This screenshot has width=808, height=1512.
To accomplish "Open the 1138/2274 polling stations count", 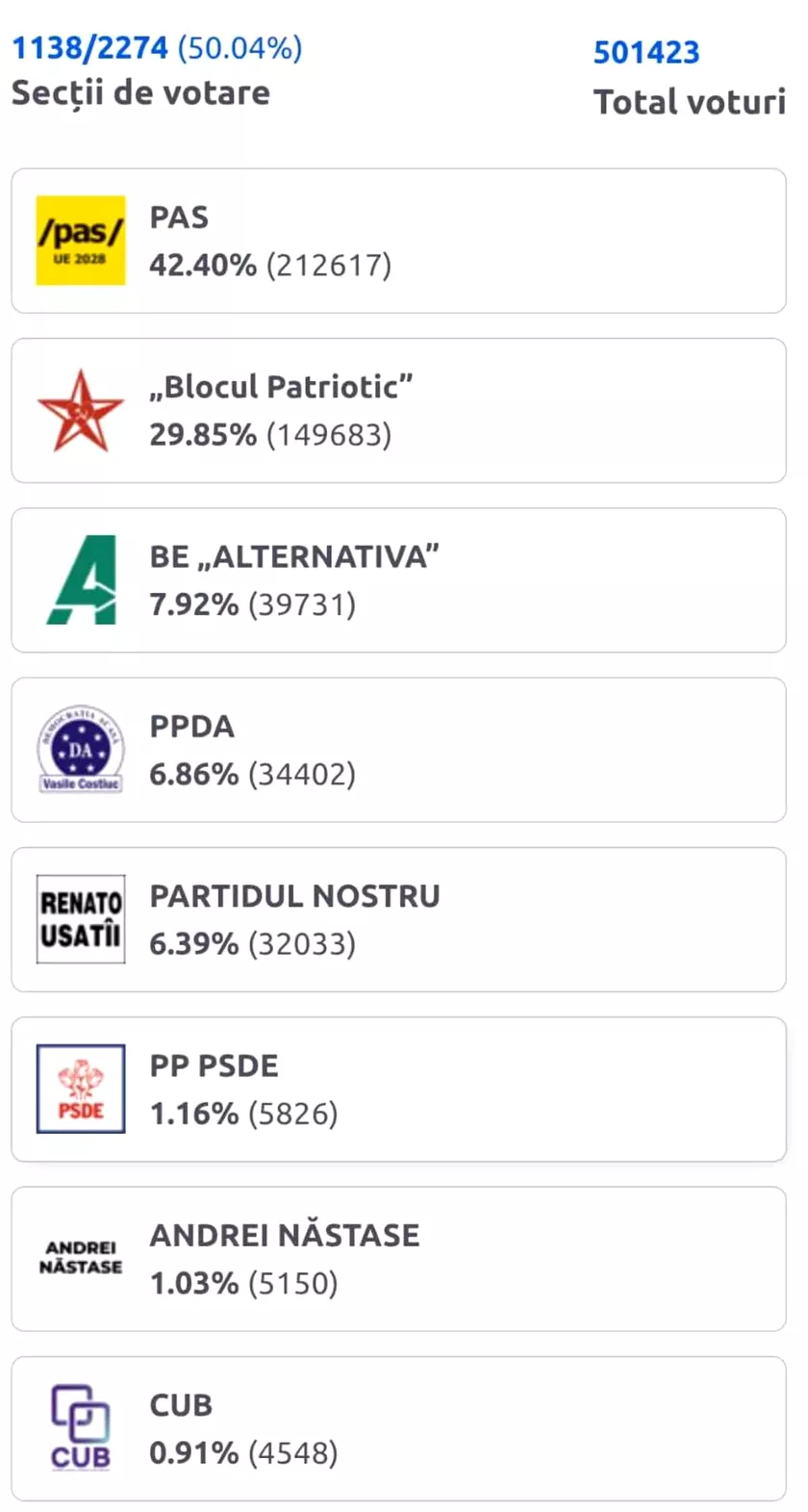I will click(x=89, y=47).
